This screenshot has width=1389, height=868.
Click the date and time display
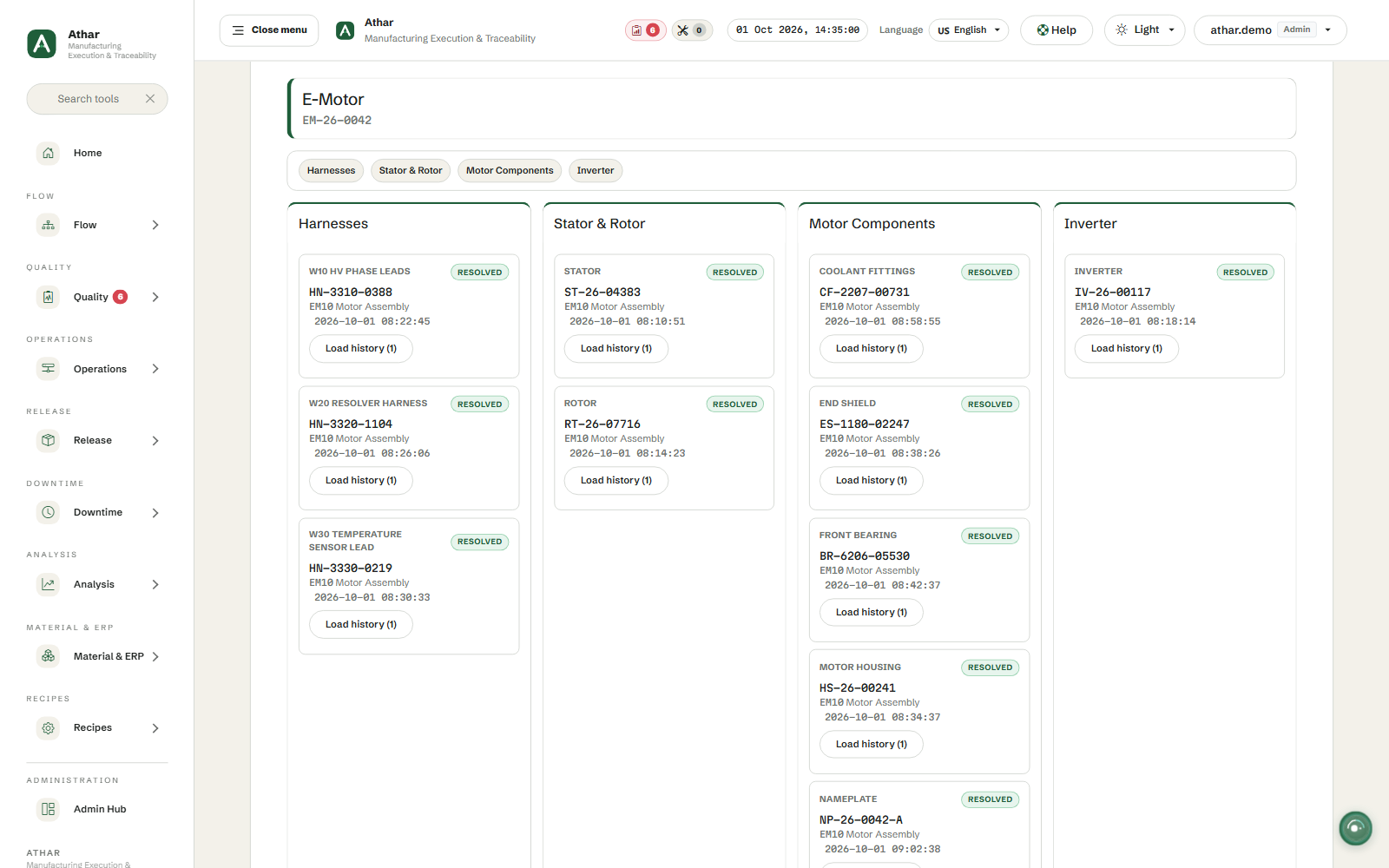(798, 30)
